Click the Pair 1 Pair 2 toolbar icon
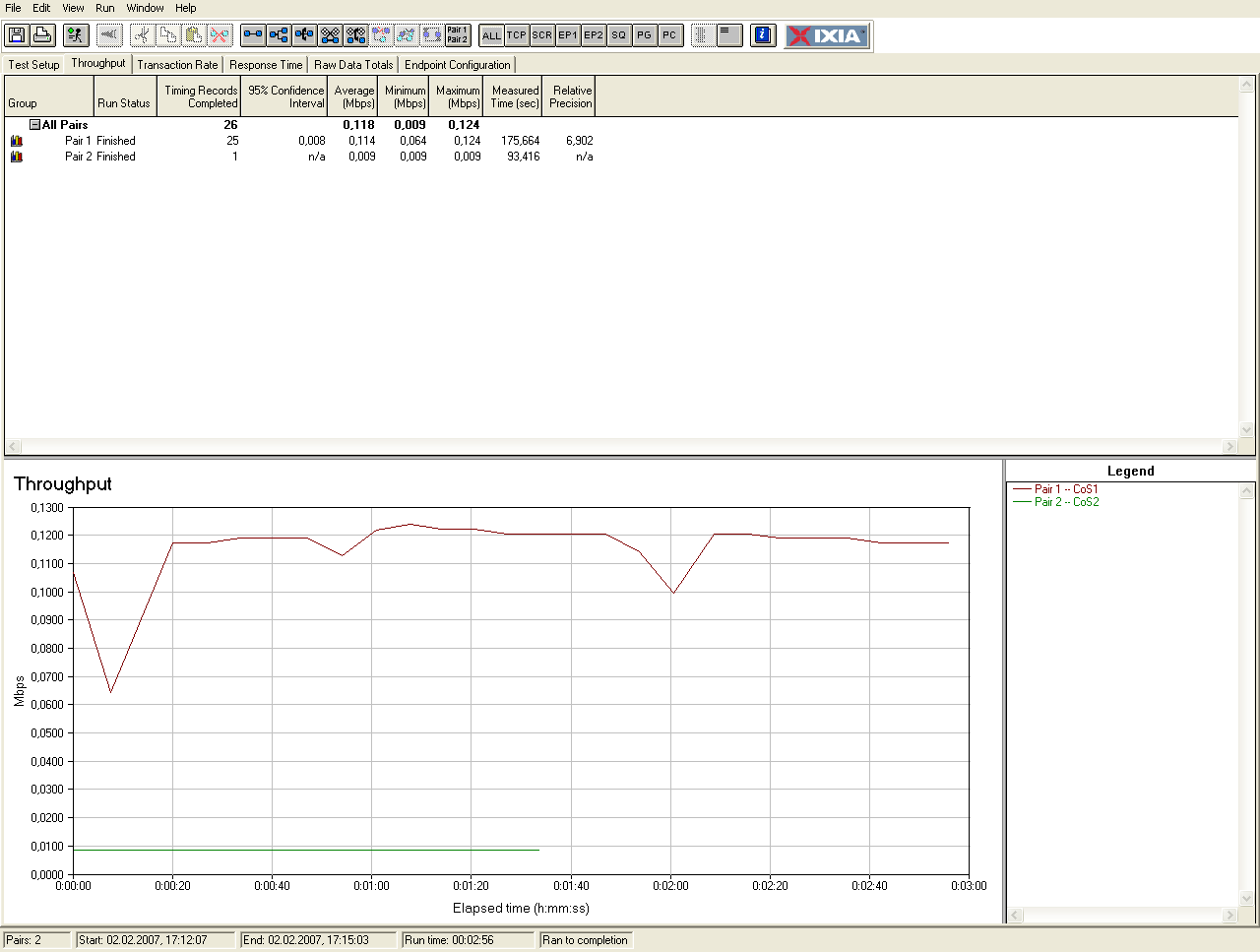The width and height of the screenshot is (1260, 952). (x=458, y=35)
